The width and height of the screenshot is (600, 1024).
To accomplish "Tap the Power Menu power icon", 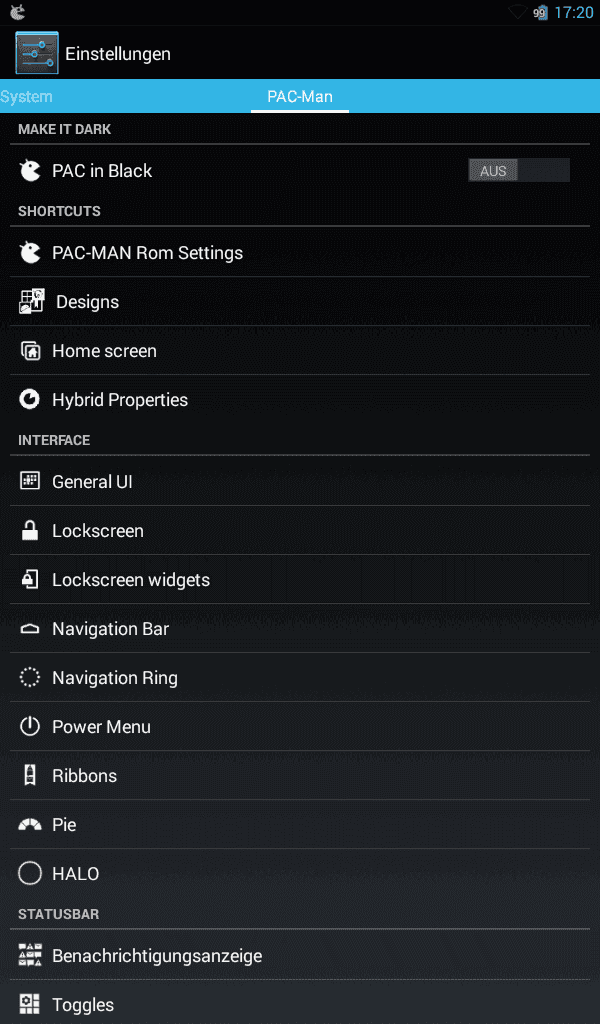I will (29, 726).
